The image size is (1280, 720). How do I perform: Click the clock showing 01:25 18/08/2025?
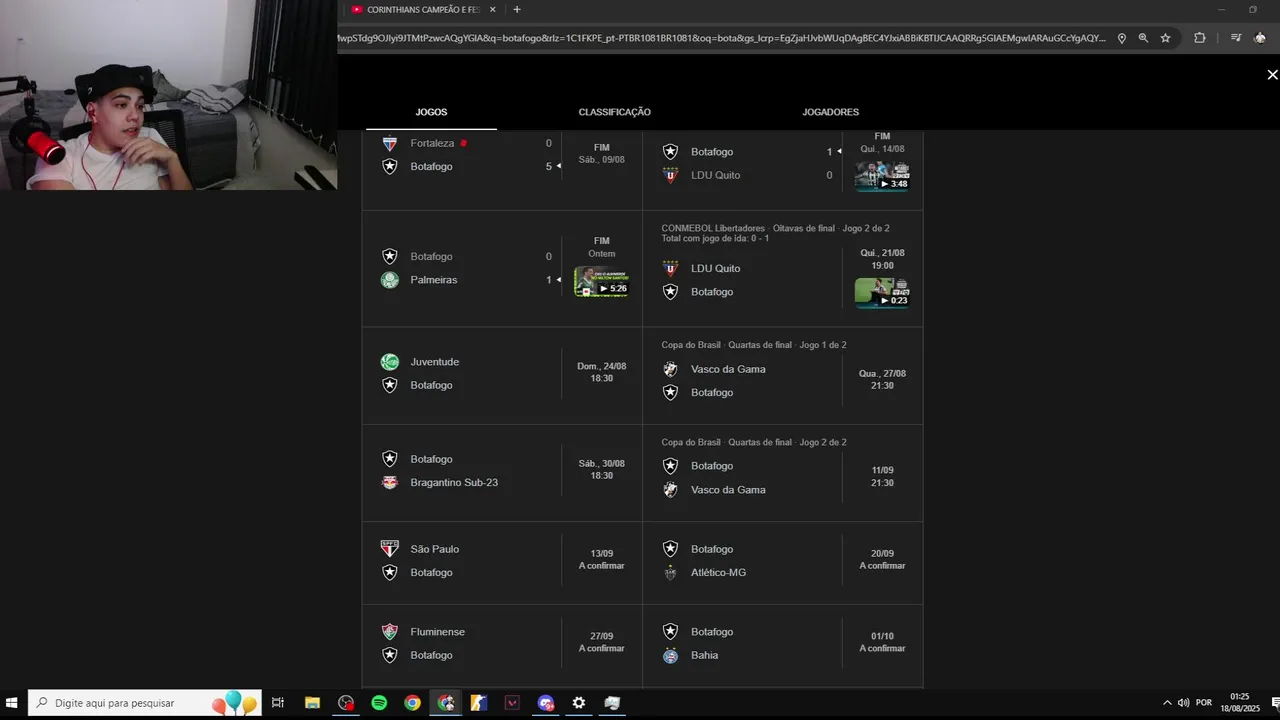pos(1240,703)
